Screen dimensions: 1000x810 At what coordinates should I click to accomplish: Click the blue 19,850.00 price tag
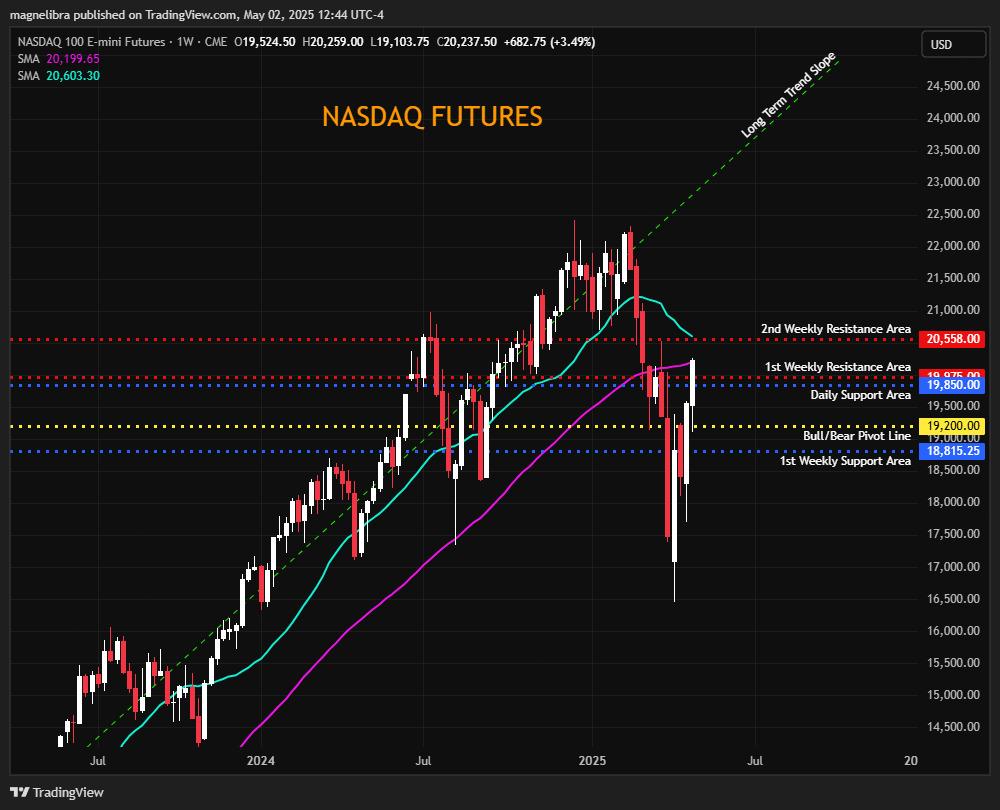[x=952, y=385]
